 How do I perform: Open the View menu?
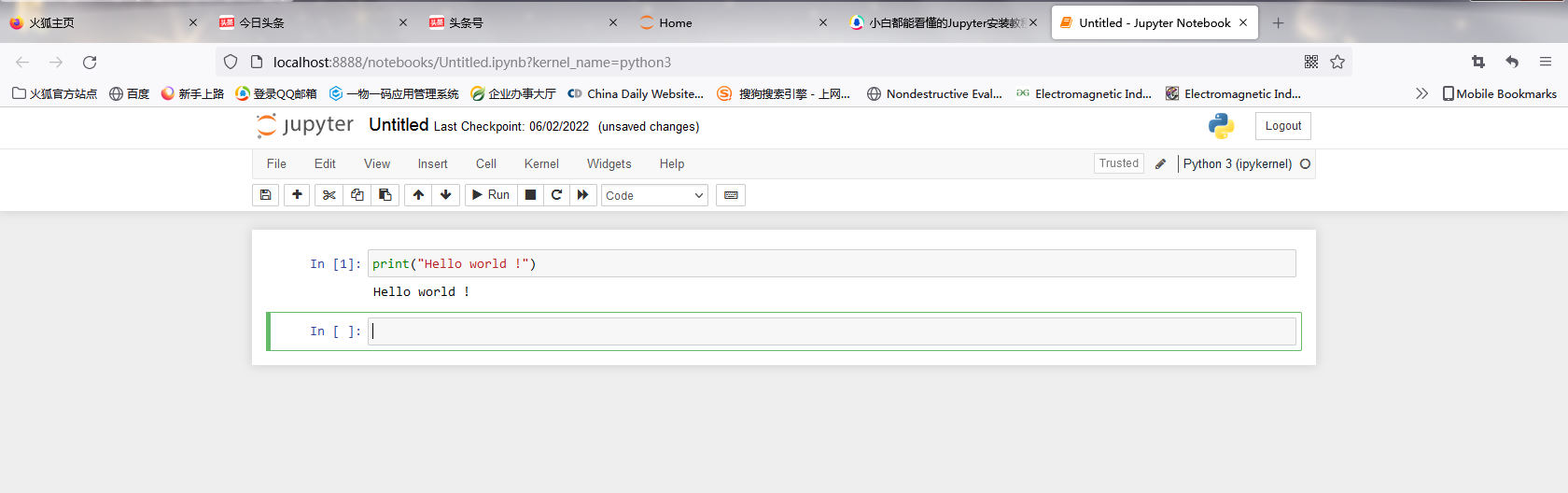click(x=377, y=163)
